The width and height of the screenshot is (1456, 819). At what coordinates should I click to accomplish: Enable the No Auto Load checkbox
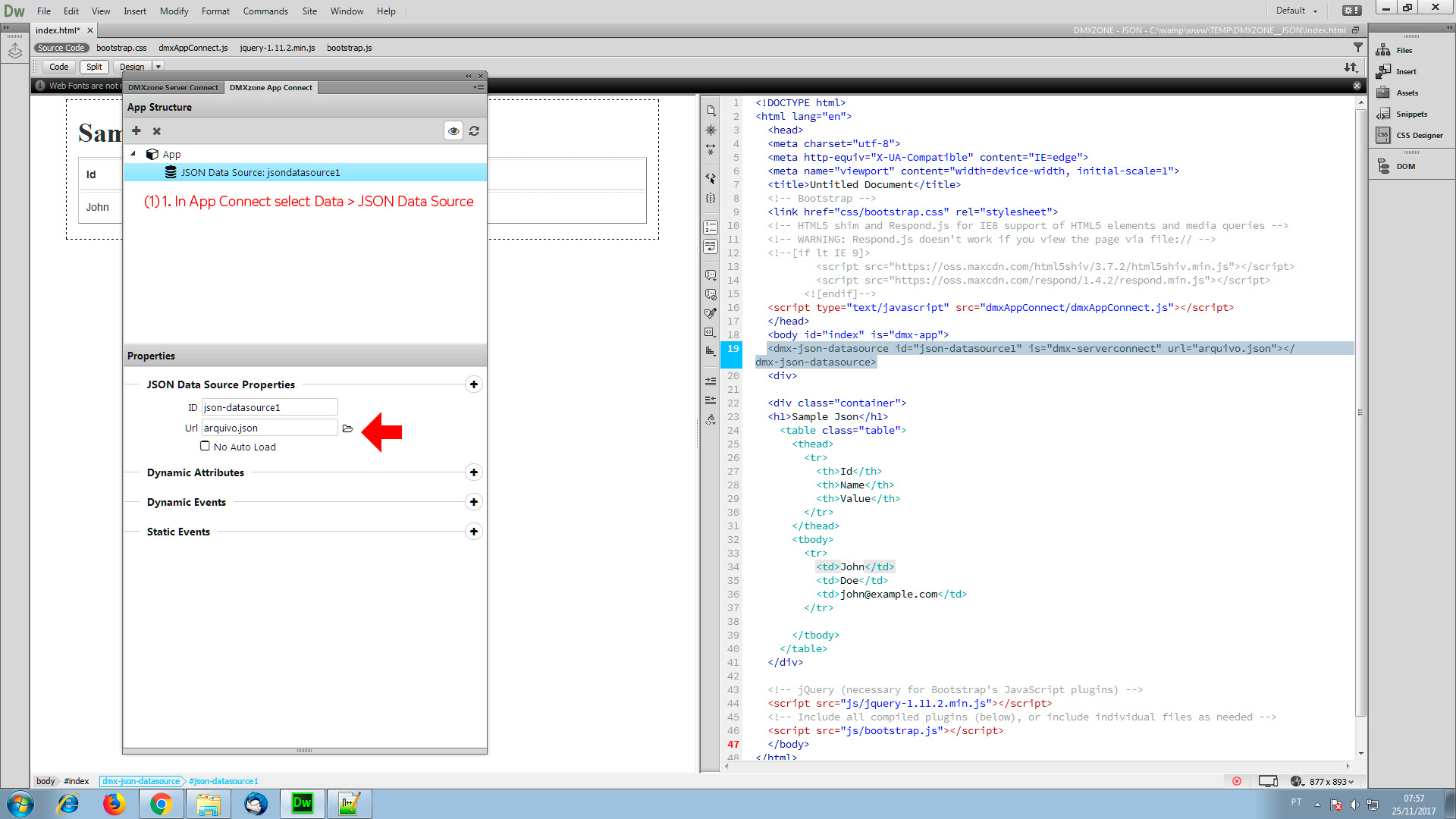(x=205, y=446)
